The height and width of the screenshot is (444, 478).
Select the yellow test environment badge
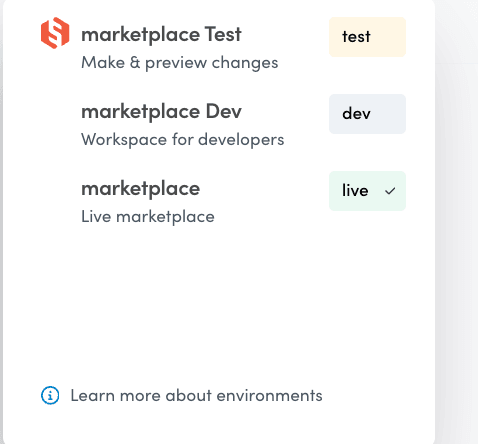tap(367, 37)
